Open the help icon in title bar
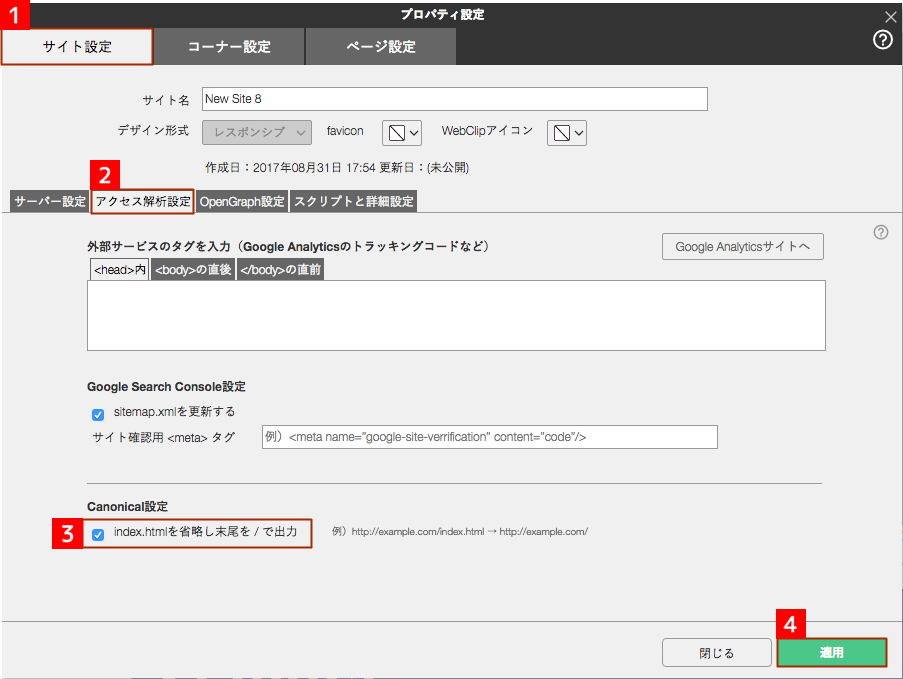This screenshot has height=679, width=903. pyautogui.click(x=882, y=40)
